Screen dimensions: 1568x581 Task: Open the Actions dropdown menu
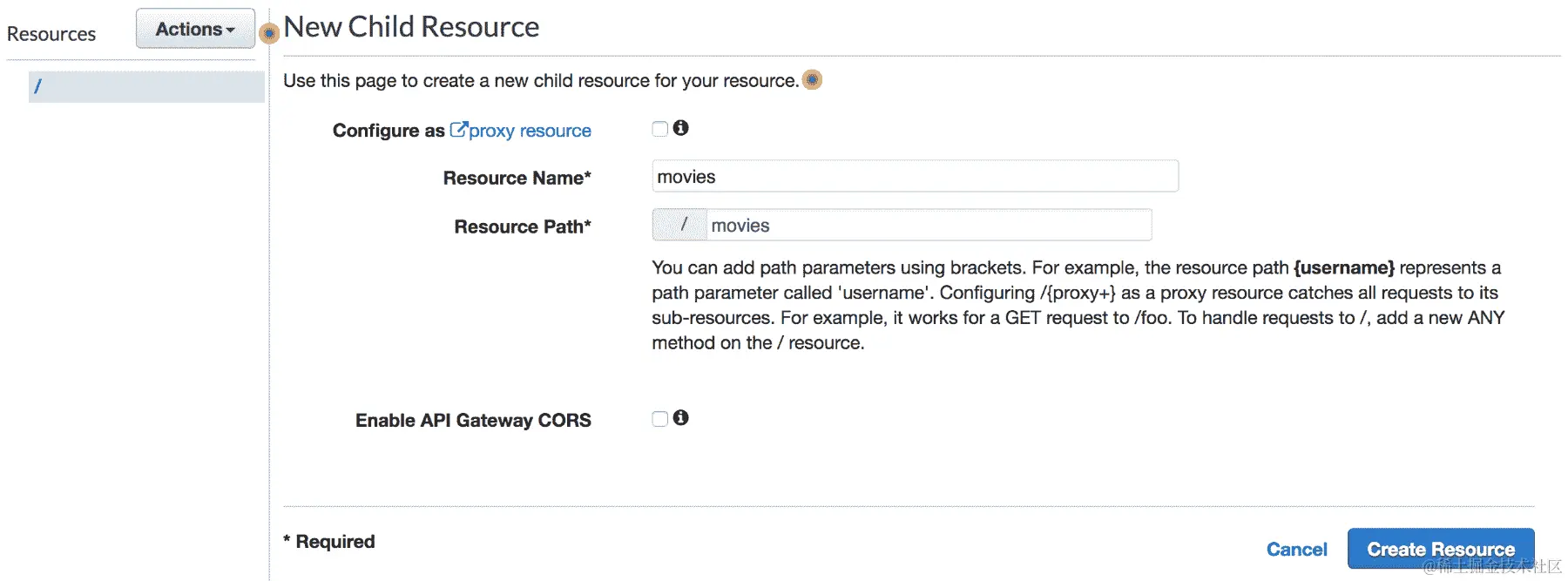click(x=195, y=29)
